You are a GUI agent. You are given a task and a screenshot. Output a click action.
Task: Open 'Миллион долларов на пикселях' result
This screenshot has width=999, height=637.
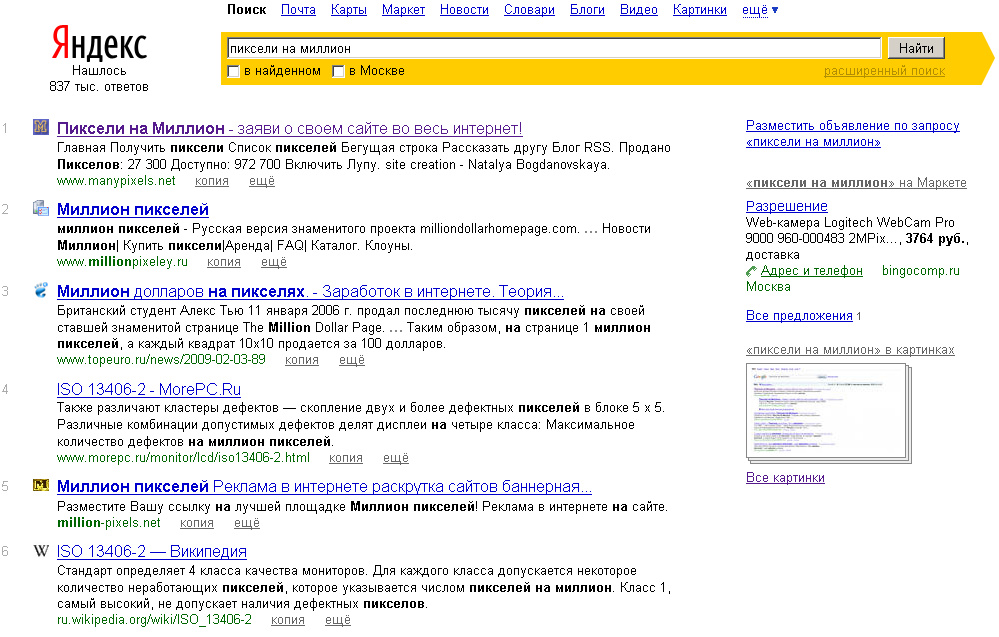pos(310,292)
